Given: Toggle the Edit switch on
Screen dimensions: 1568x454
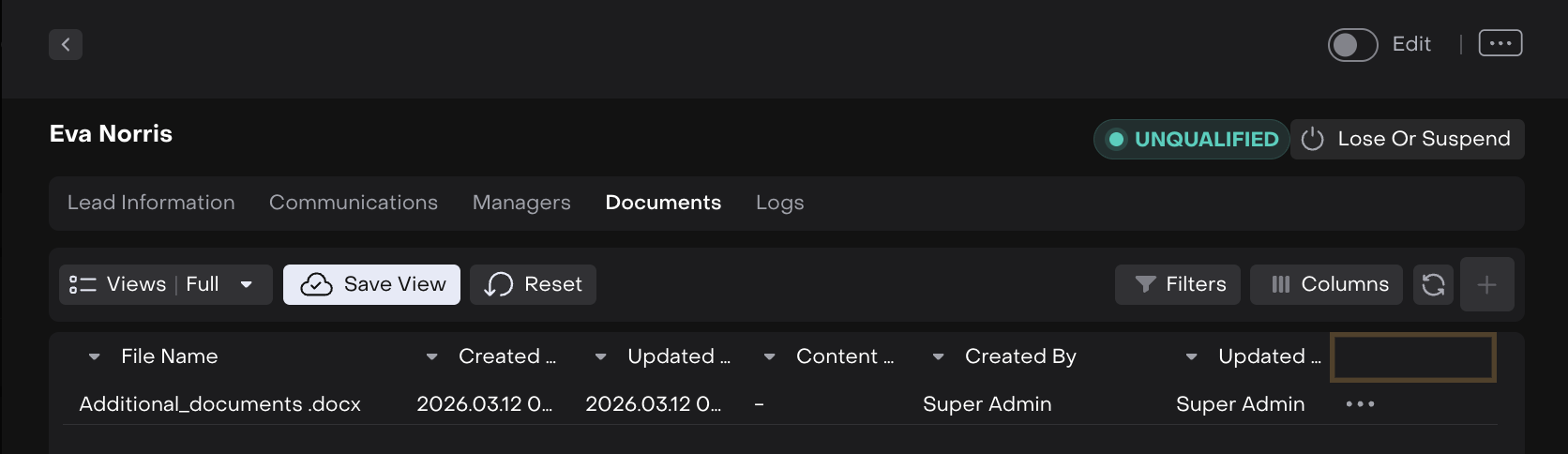Looking at the screenshot, I should pos(1351,45).
